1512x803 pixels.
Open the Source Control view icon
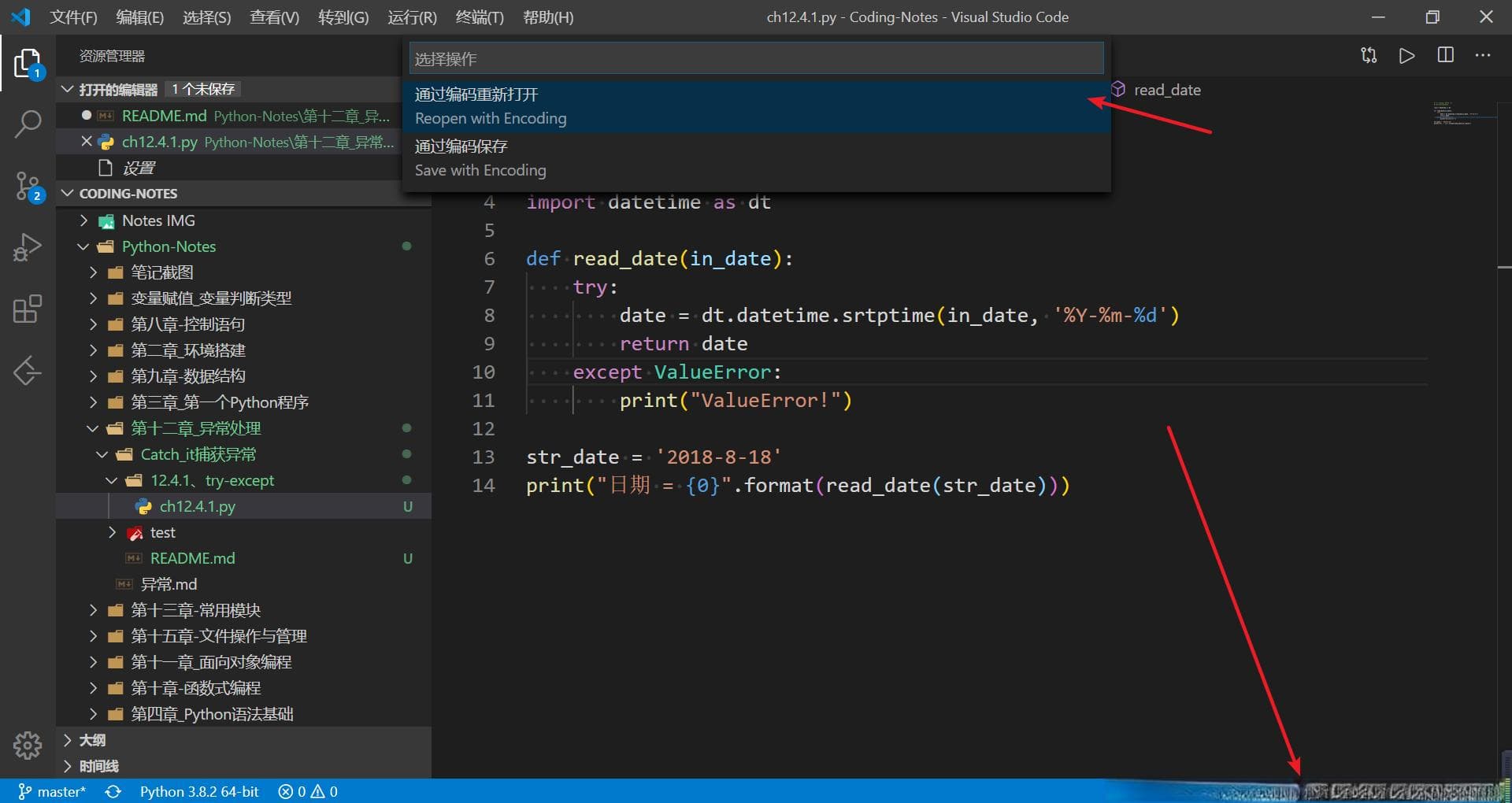pyautogui.click(x=28, y=187)
